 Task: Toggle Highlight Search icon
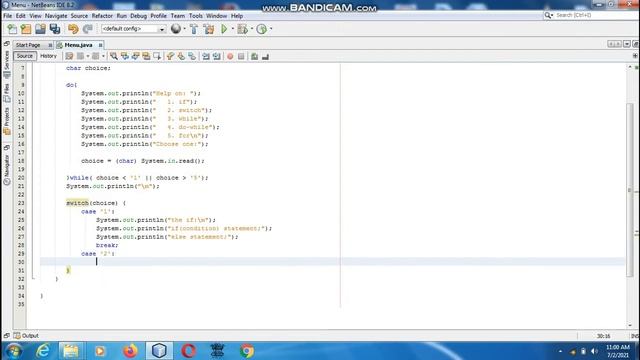tap(146, 56)
